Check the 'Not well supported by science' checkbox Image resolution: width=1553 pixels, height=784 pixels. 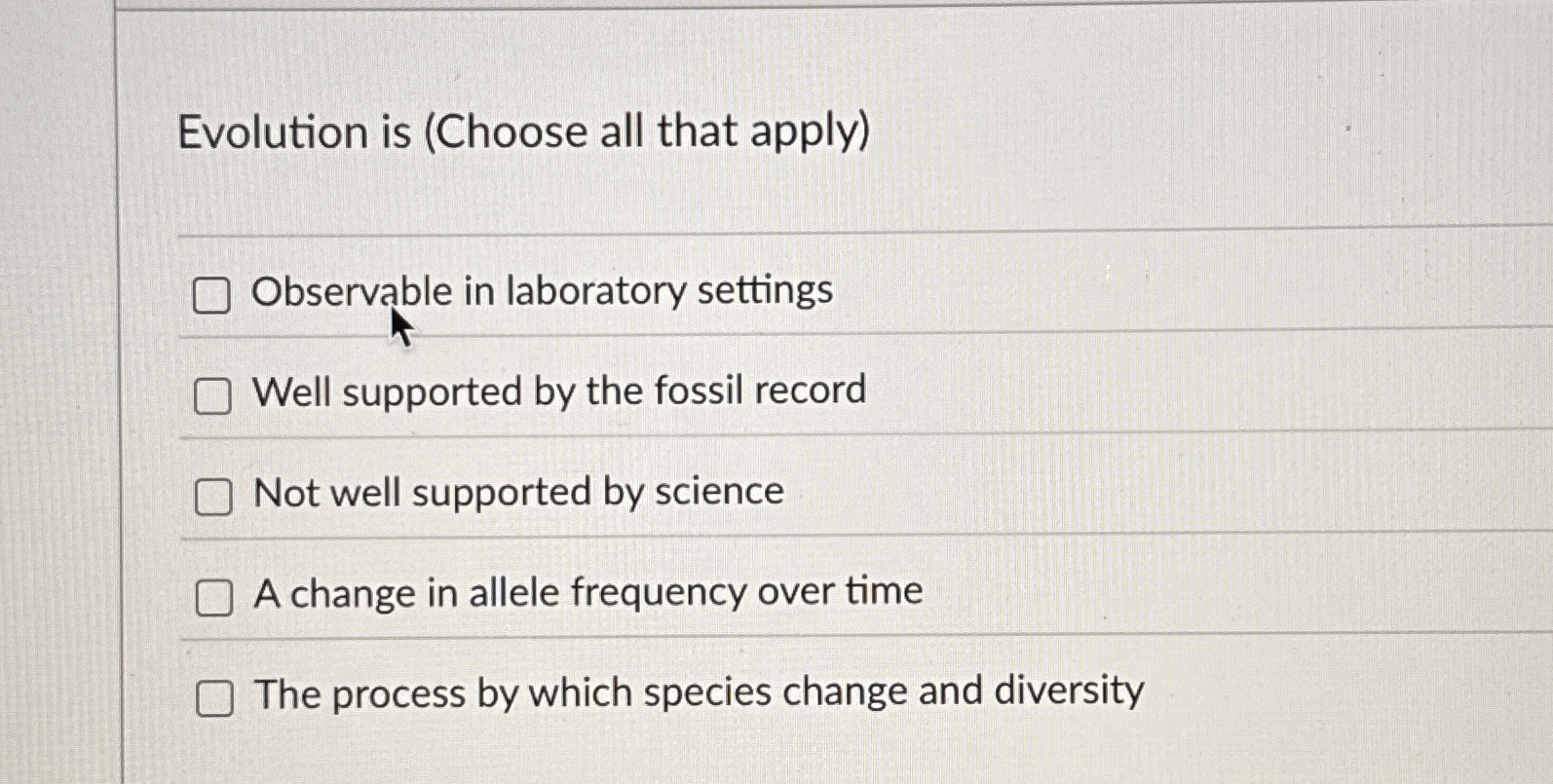(212, 498)
